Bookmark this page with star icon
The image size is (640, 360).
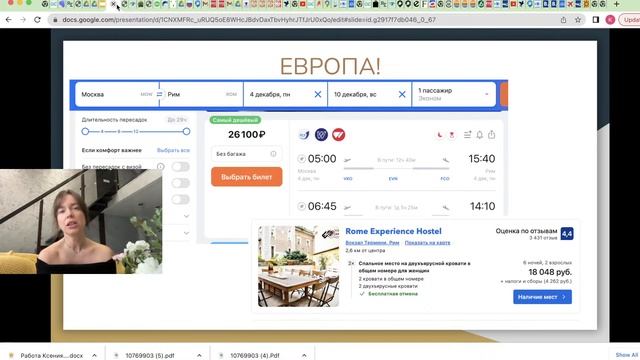coord(578,20)
